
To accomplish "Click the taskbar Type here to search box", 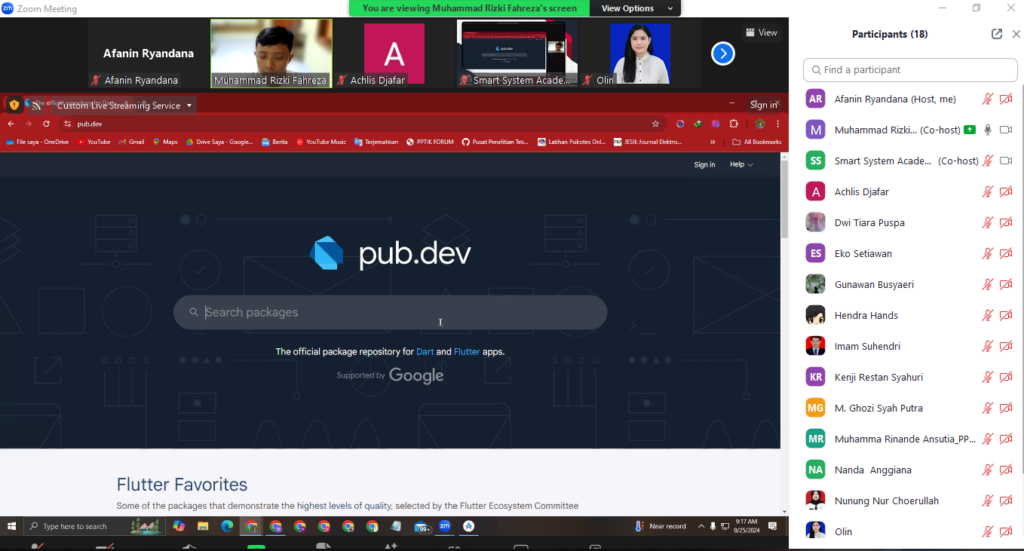I will tap(93, 526).
